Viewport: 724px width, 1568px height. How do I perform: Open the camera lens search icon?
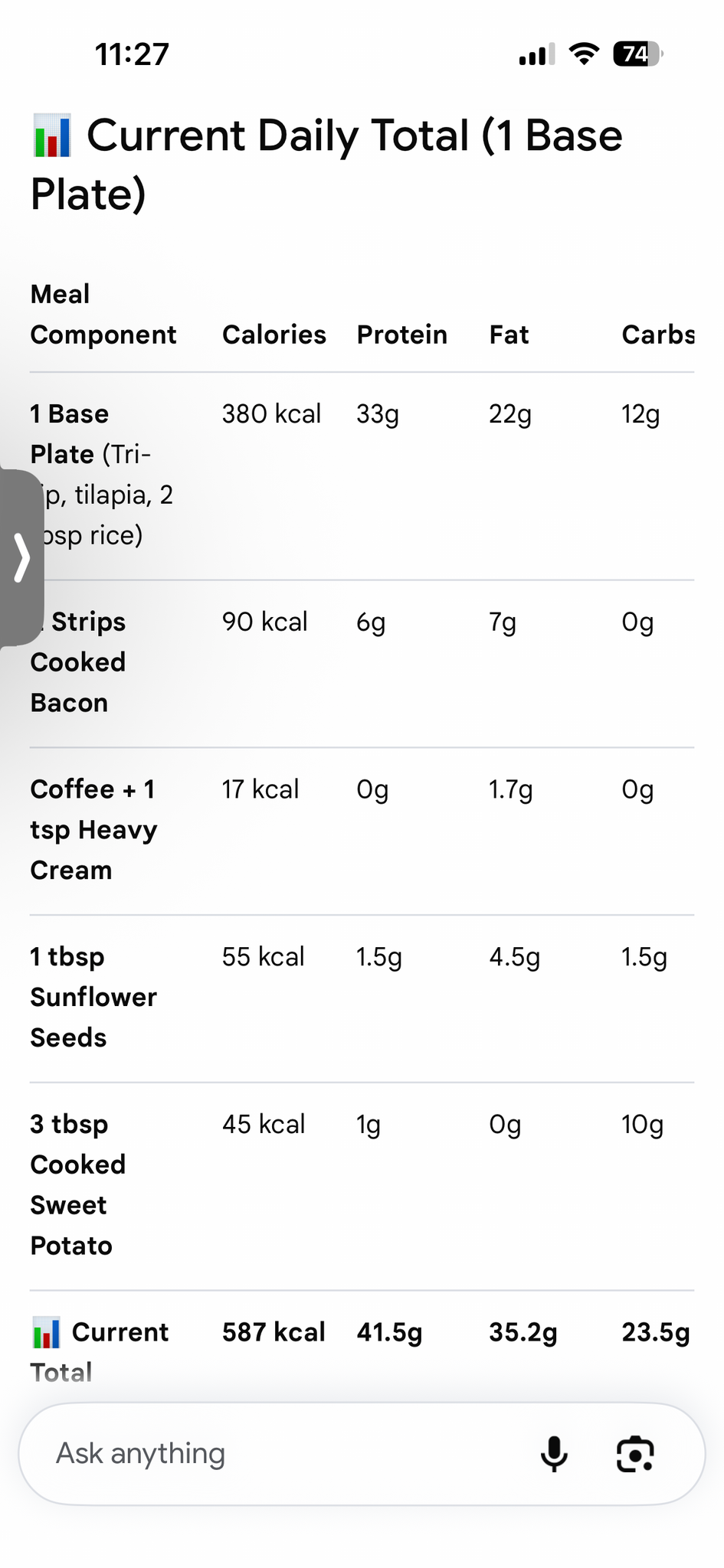click(635, 1454)
